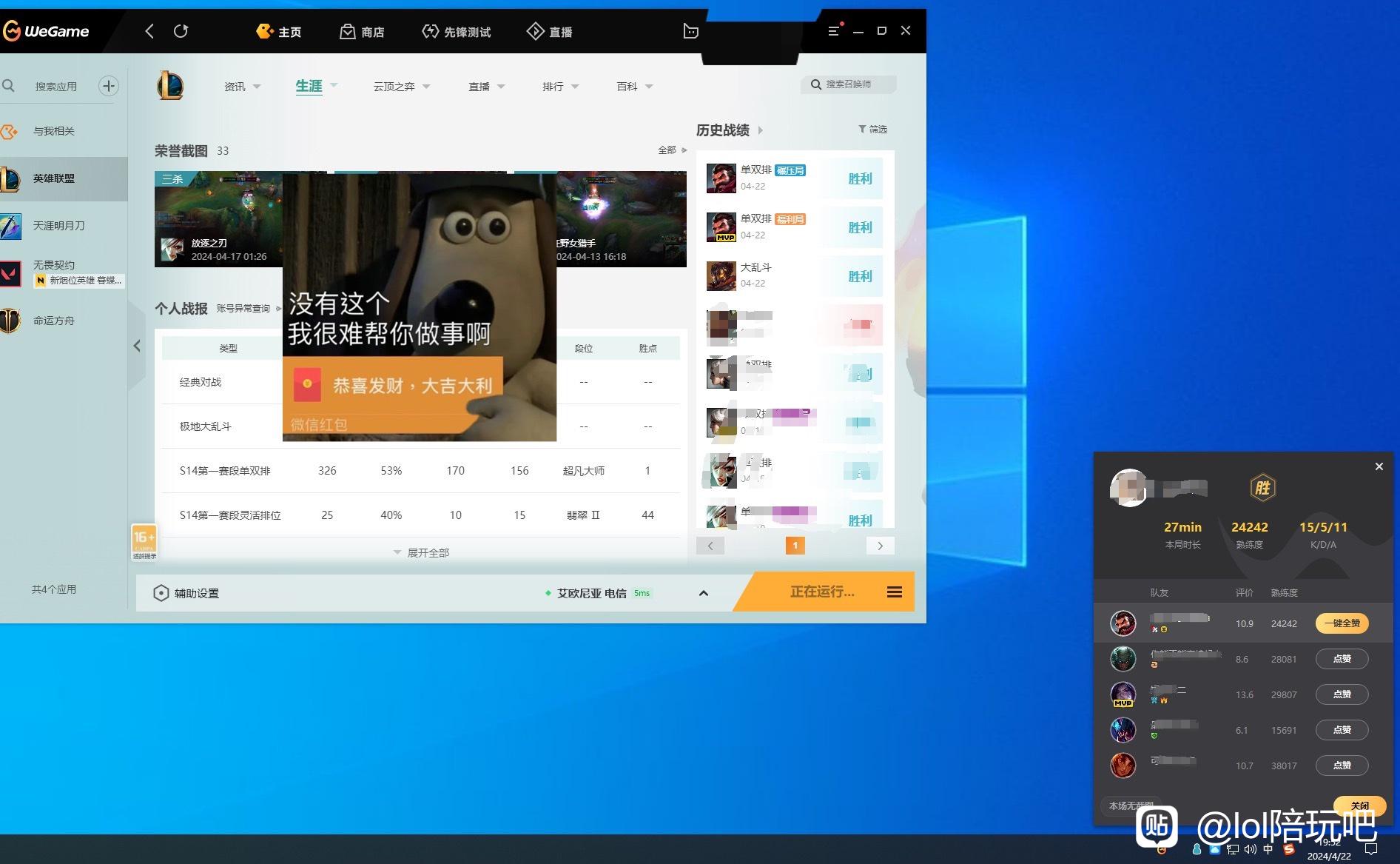Open the 放逐之刃 三杀 screenshot thumbnail

[x=218, y=219]
